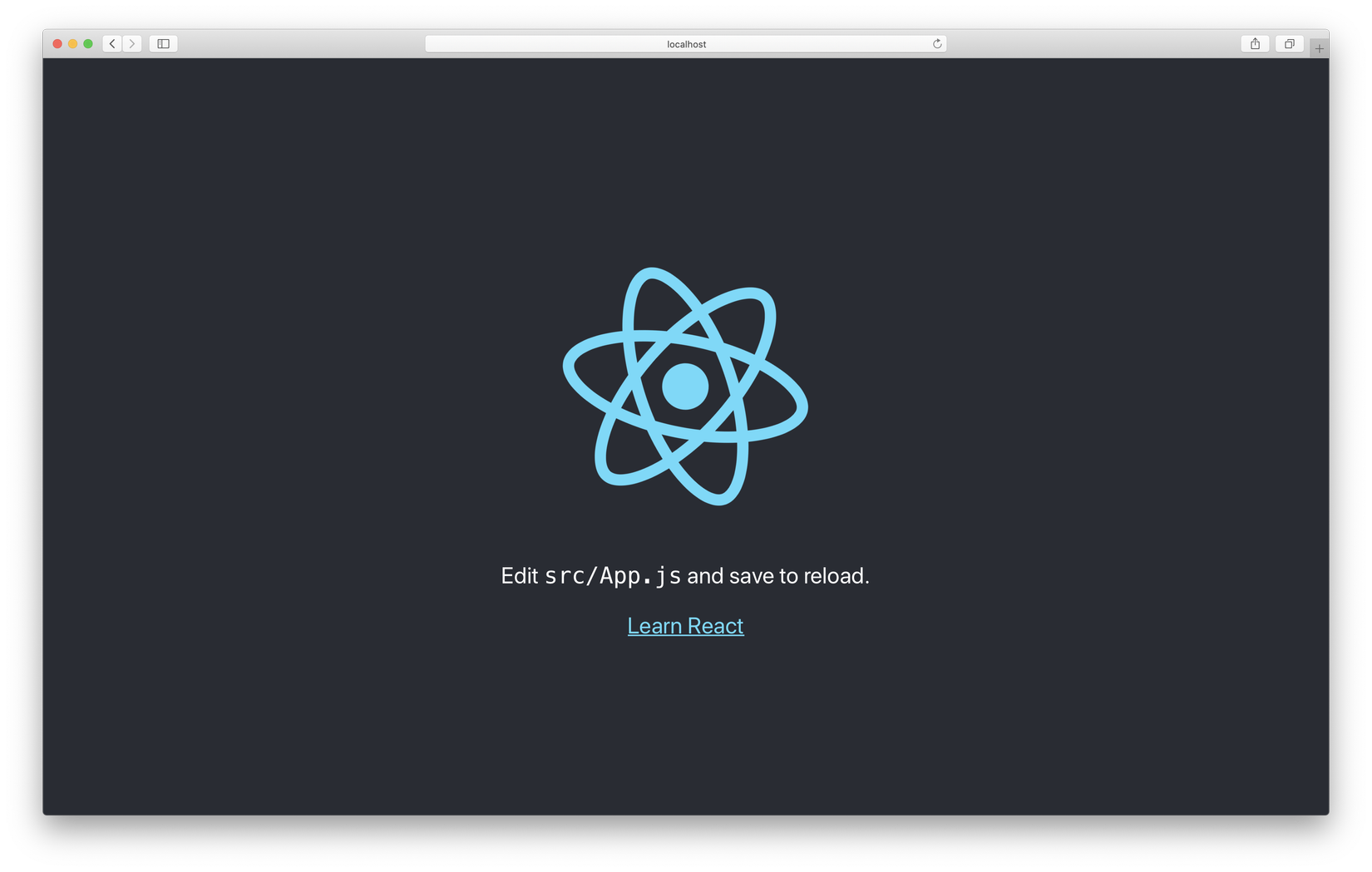Open the Learn React link
The height and width of the screenshot is (872, 1372).
click(685, 626)
